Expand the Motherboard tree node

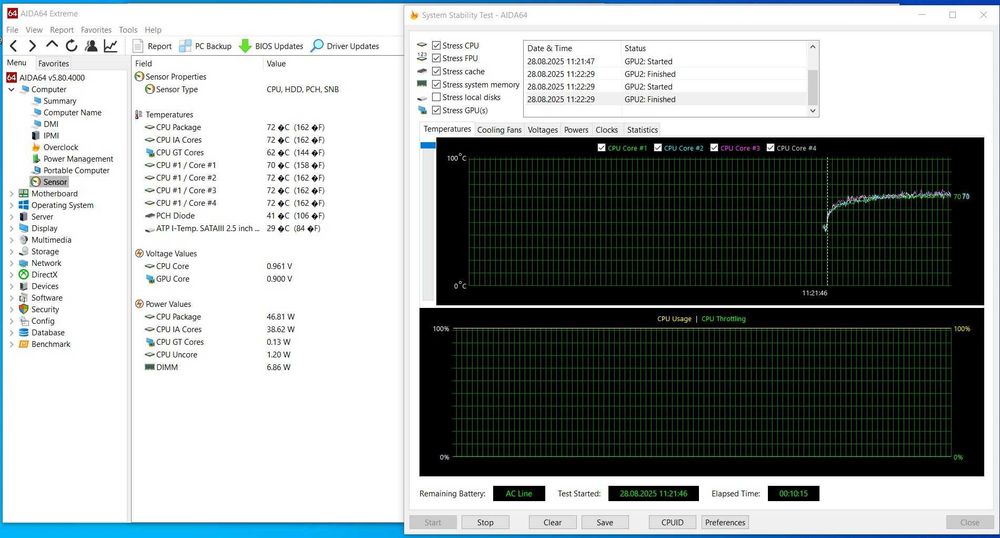pyautogui.click(x=11, y=193)
